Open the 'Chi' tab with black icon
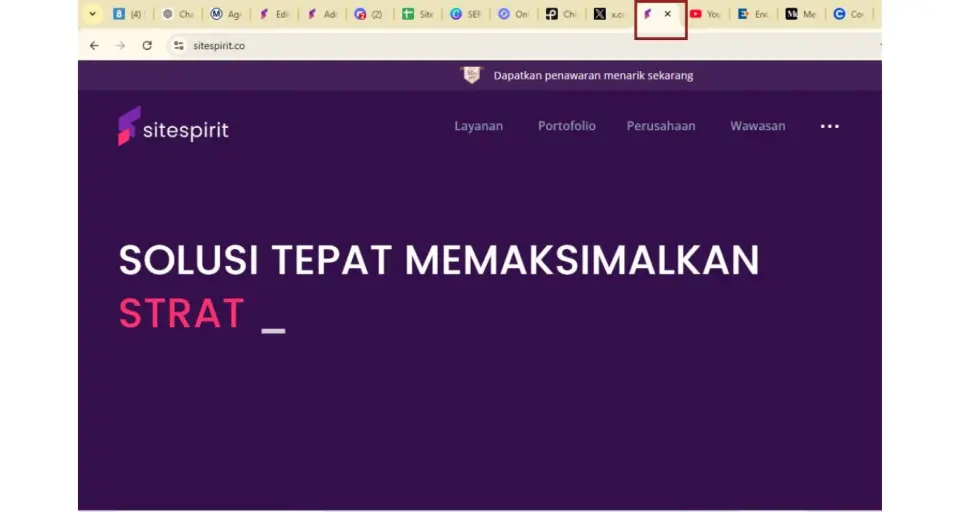960x512 pixels. point(561,14)
